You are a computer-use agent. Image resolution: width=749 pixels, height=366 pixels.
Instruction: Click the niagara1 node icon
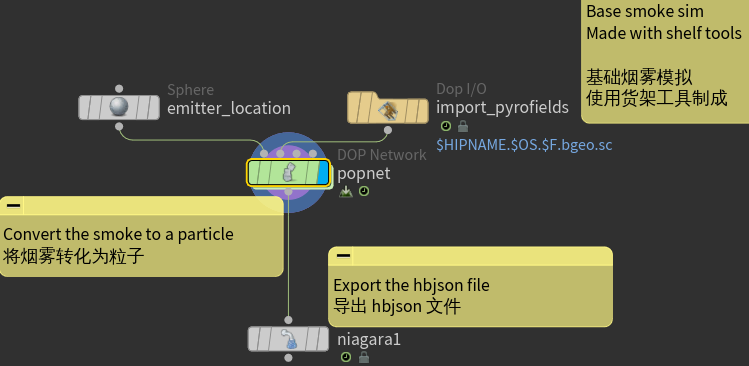point(289,339)
